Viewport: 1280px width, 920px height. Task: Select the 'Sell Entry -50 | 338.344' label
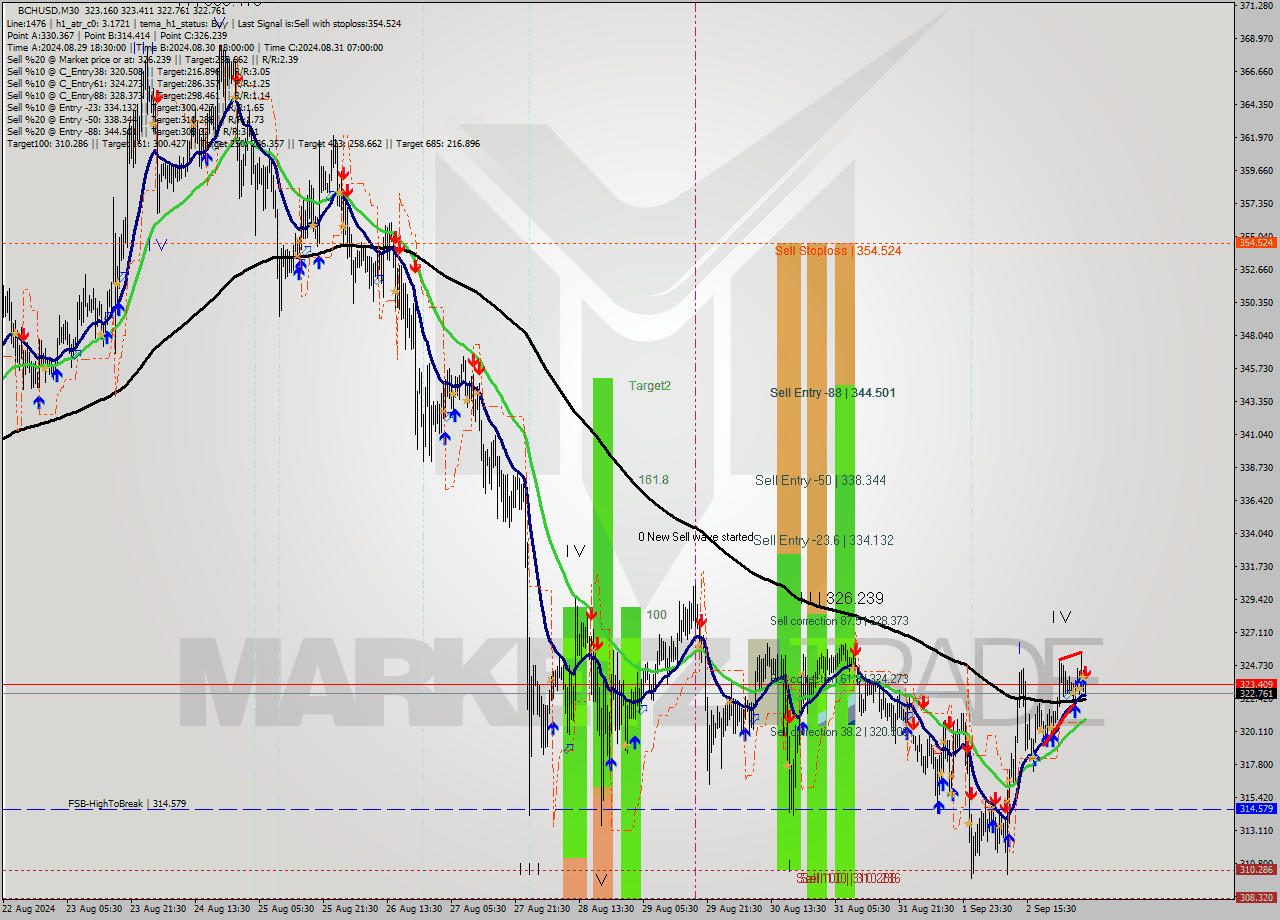coord(820,481)
